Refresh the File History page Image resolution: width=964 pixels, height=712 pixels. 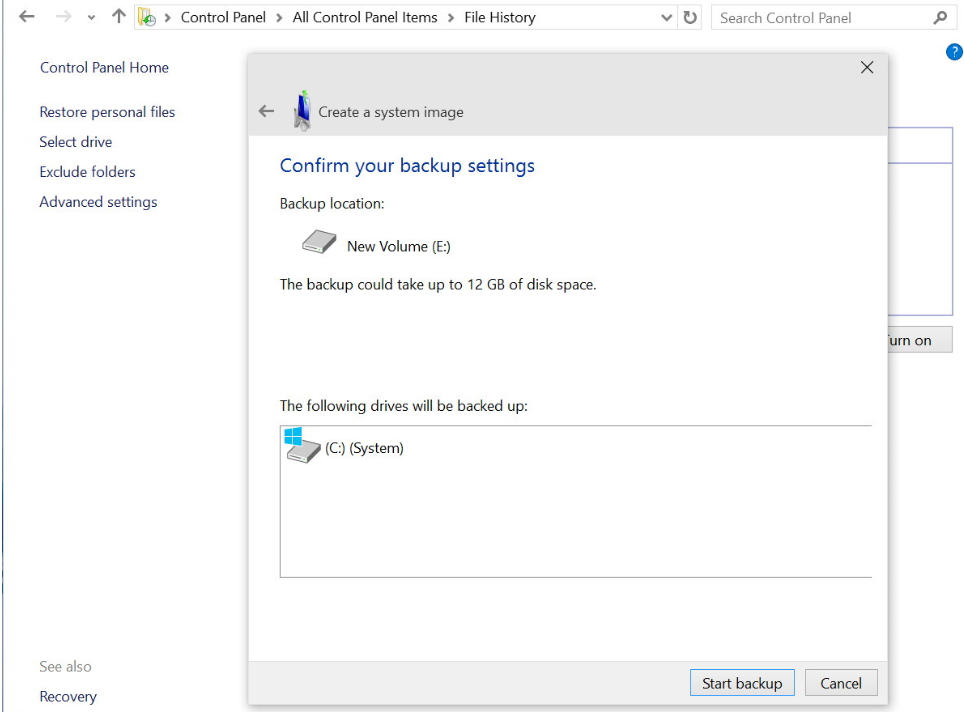pyautogui.click(x=690, y=17)
